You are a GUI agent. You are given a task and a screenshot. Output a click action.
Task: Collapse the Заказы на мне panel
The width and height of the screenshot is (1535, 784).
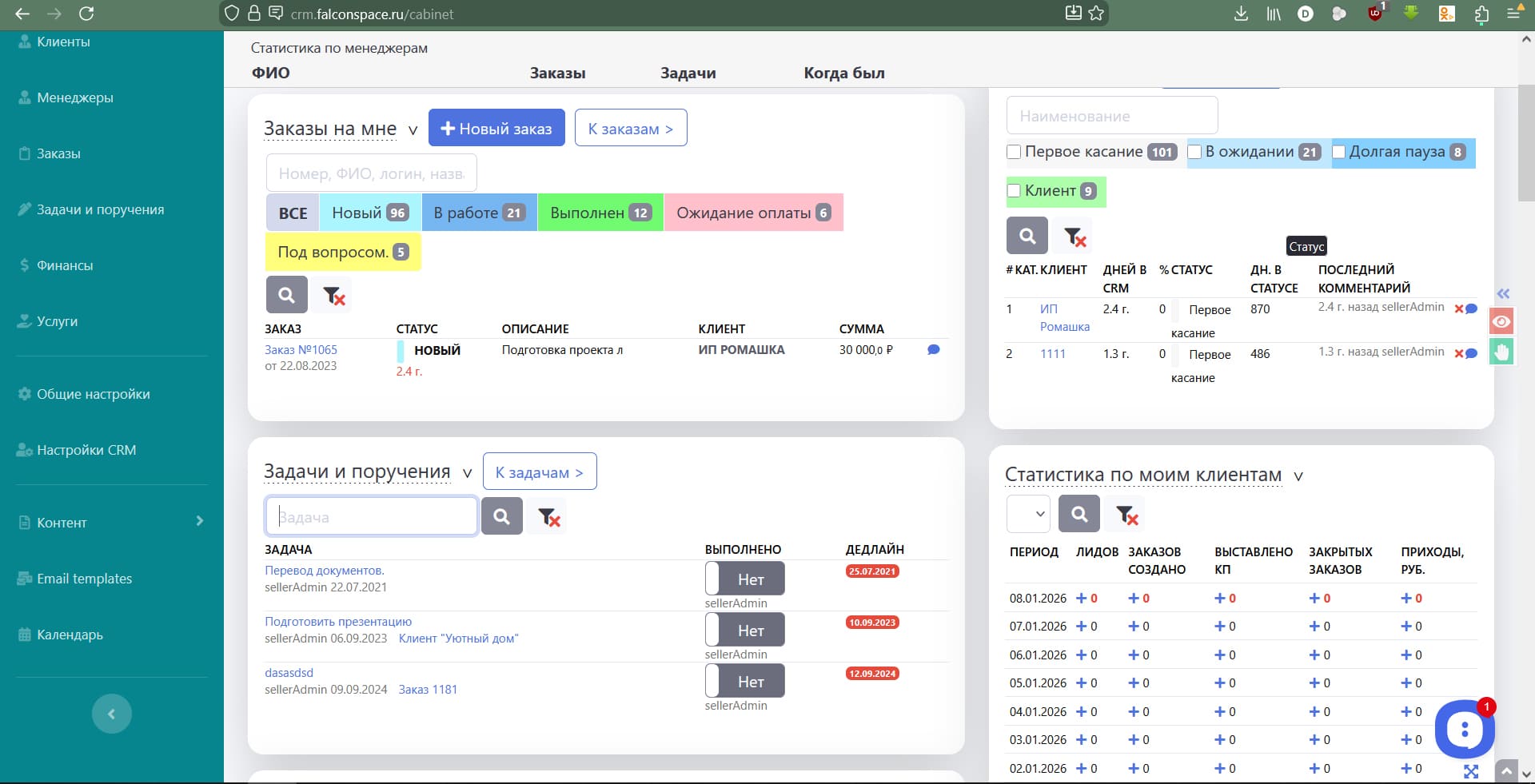coord(413,130)
